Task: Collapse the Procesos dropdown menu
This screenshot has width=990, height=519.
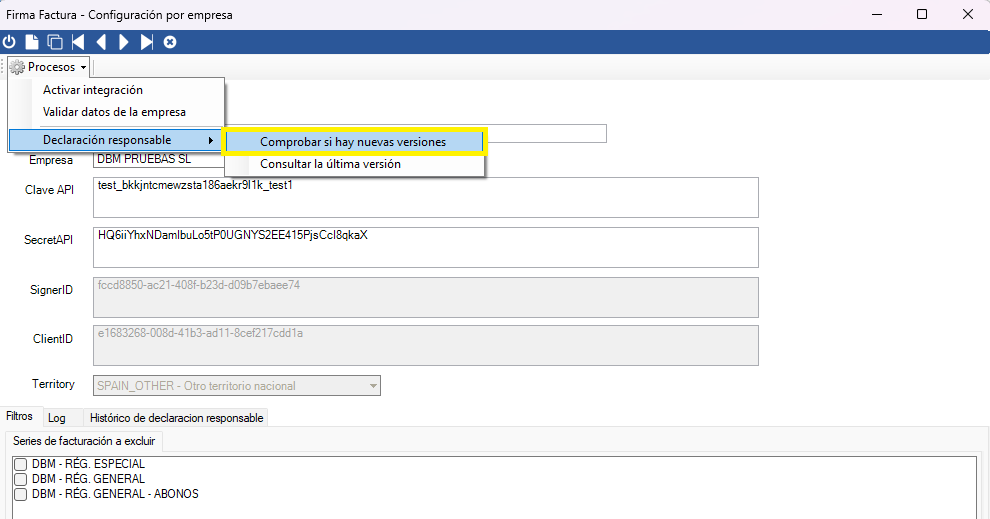Action: click(x=48, y=67)
